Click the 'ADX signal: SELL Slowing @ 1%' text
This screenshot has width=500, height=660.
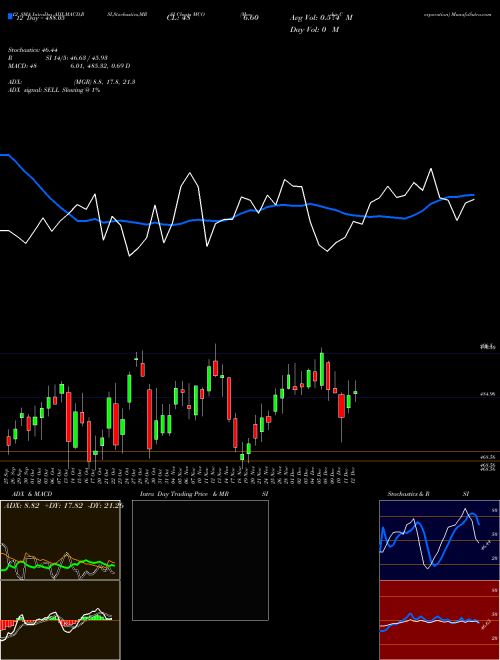(54, 90)
